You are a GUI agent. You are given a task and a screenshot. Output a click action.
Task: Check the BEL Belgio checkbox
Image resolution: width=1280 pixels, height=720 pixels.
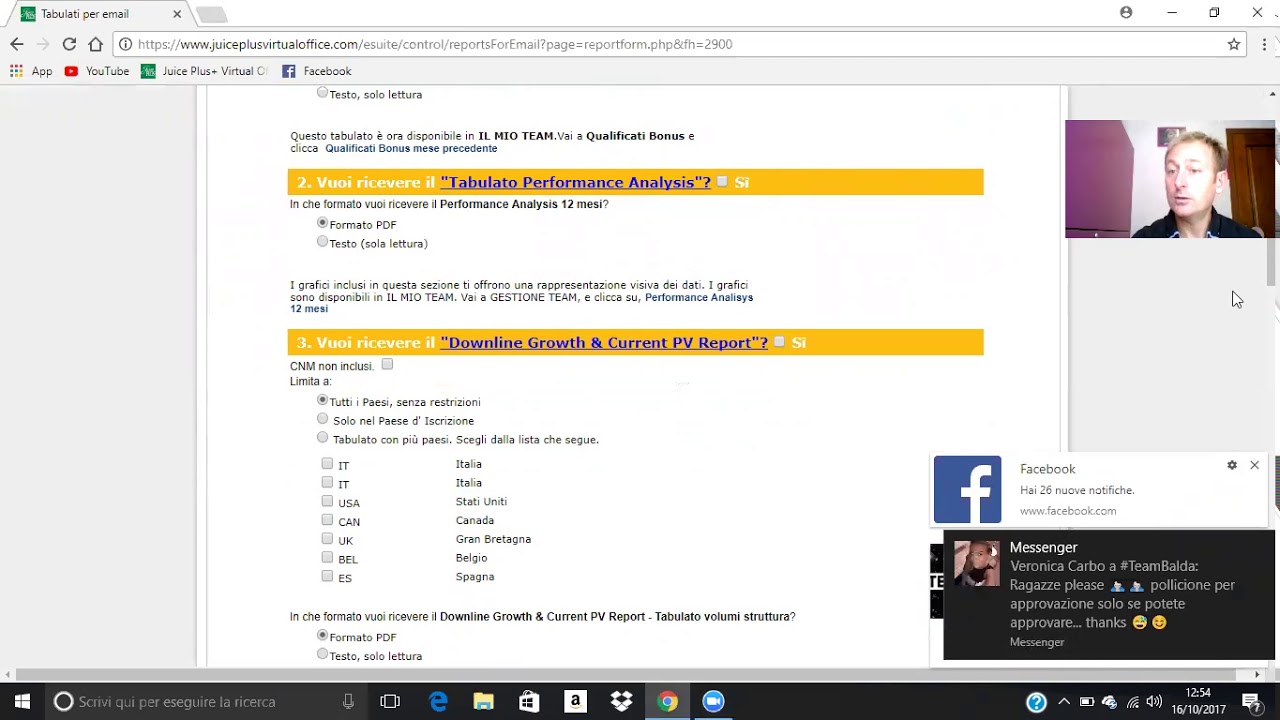point(327,557)
